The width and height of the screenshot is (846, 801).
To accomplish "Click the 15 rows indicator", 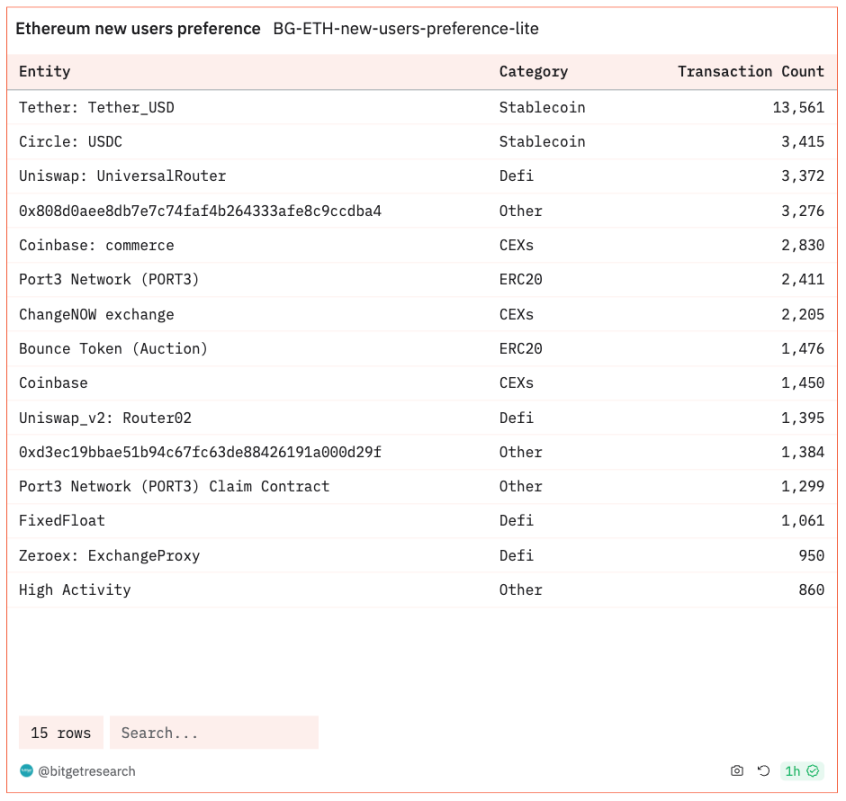I will 61,732.
